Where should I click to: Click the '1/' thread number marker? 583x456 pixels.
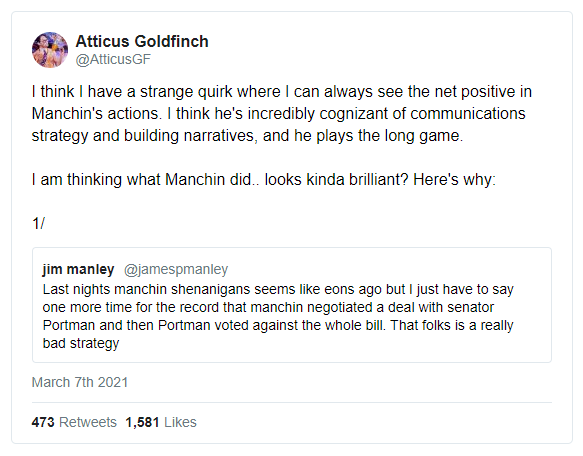click(x=38, y=224)
